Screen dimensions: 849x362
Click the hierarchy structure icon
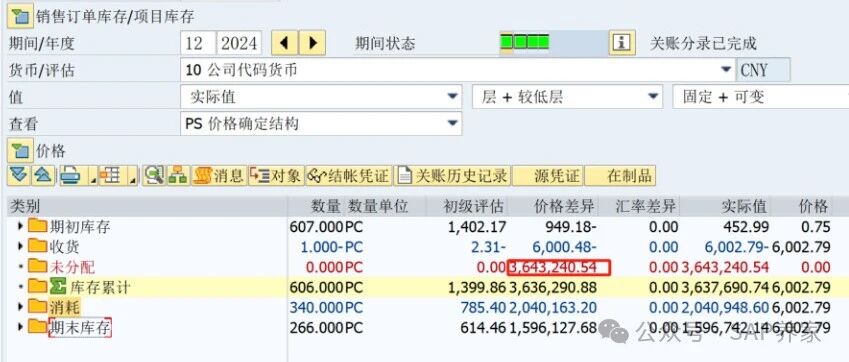coord(178,175)
